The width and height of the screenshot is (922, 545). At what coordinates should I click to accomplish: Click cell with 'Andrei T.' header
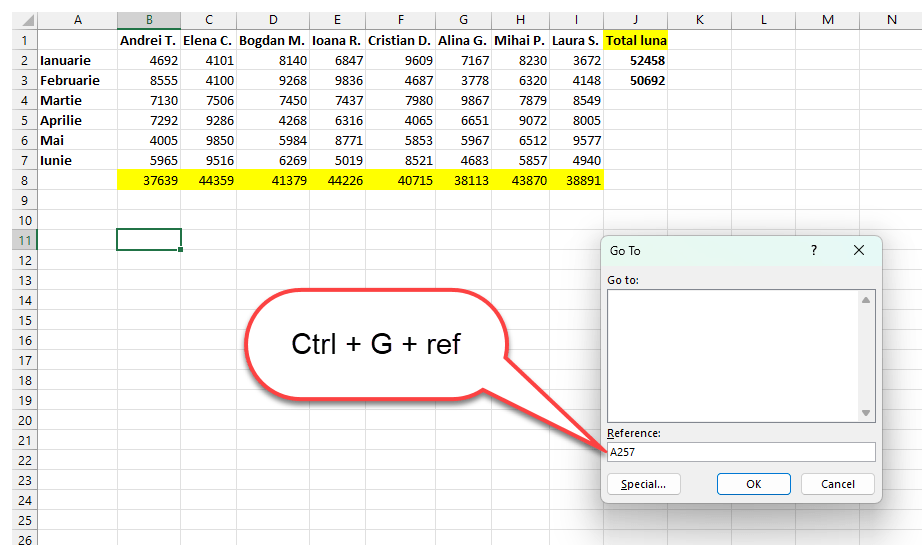click(149, 41)
